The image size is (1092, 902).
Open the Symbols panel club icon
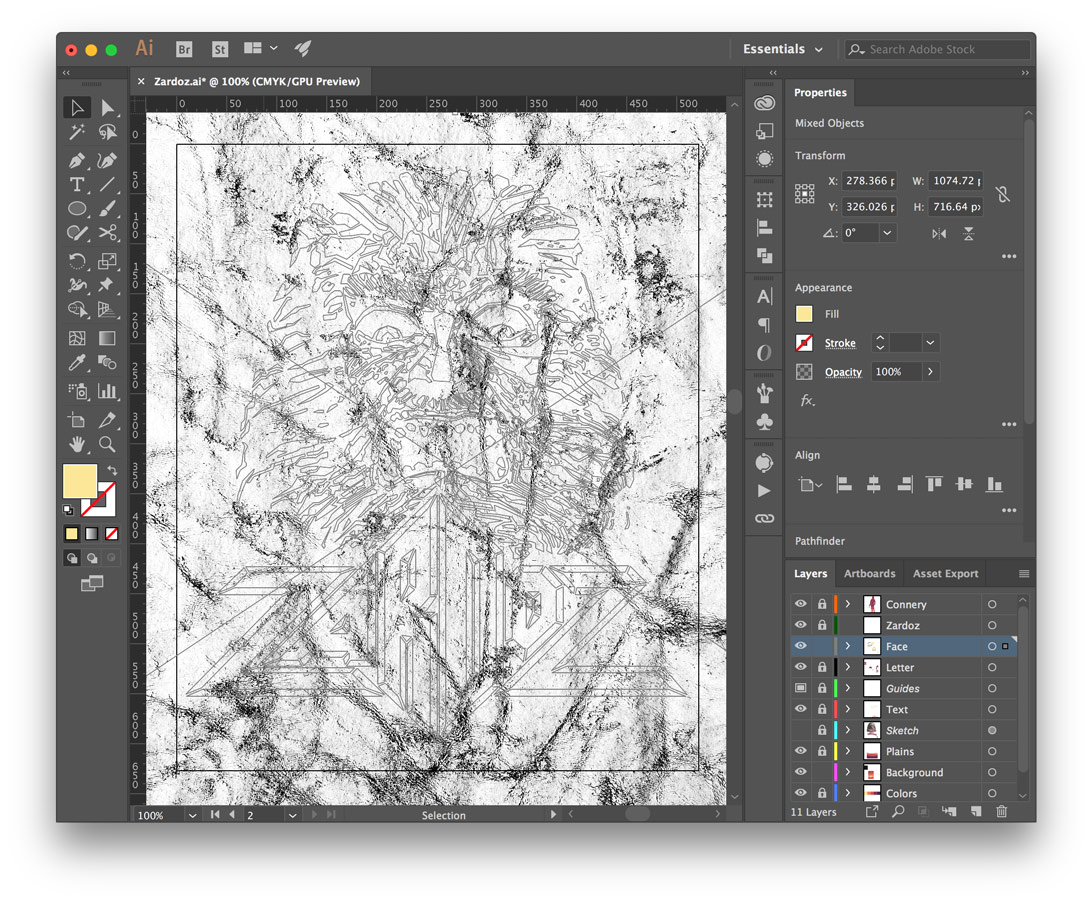765,422
